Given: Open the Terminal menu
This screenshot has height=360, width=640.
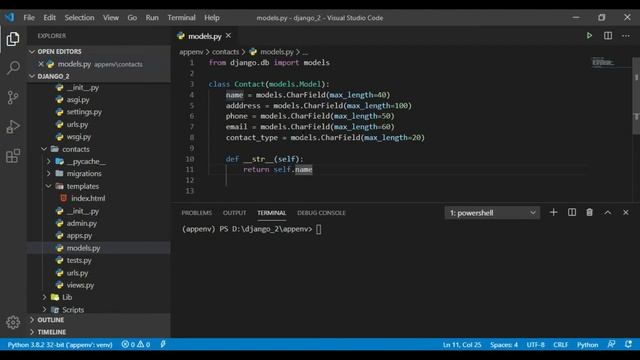Looking at the screenshot, I should point(181,18).
